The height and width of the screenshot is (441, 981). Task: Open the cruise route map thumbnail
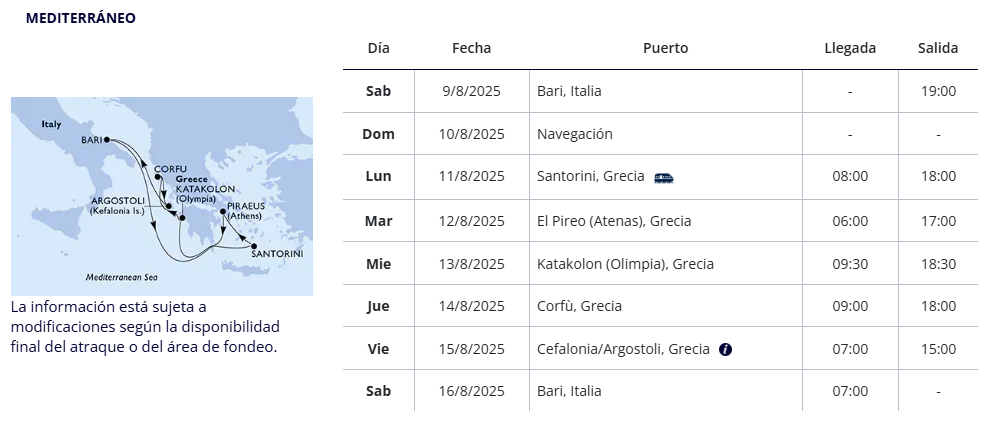click(162, 196)
